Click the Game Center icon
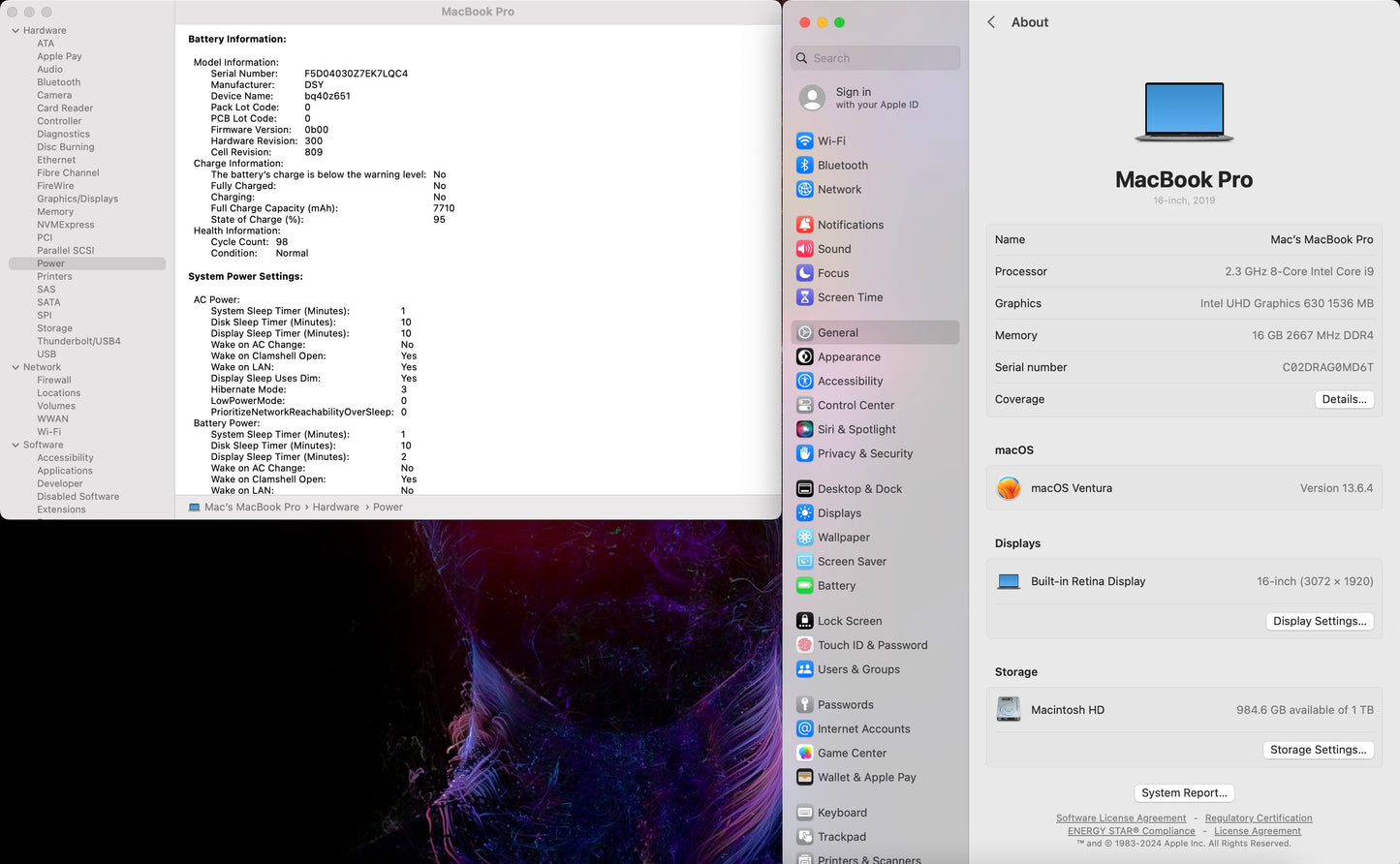The height and width of the screenshot is (864, 1400). [x=804, y=753]
